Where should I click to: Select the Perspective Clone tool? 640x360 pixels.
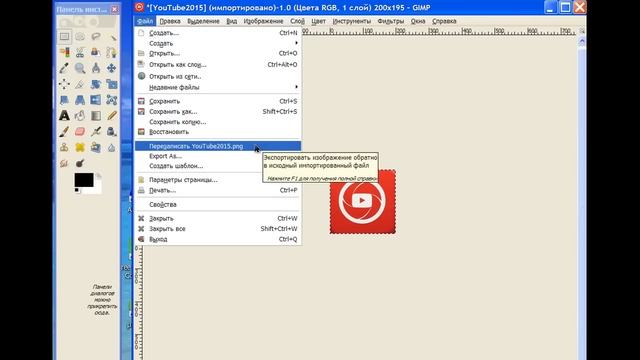click(x=96, y=147)
